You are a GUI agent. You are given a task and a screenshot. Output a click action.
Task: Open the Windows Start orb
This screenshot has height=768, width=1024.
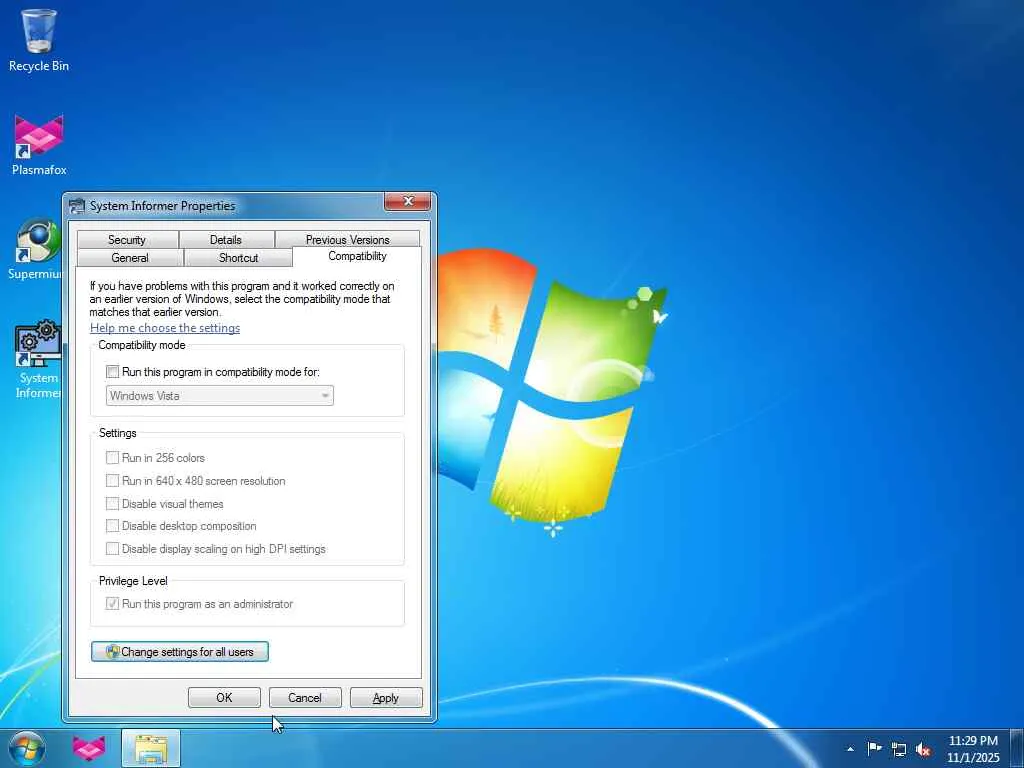click(x=27, y=748)
